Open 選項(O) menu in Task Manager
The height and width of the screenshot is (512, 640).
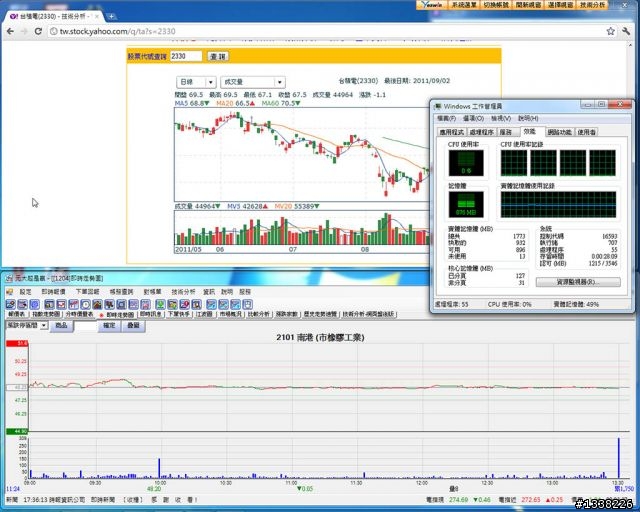473,118
